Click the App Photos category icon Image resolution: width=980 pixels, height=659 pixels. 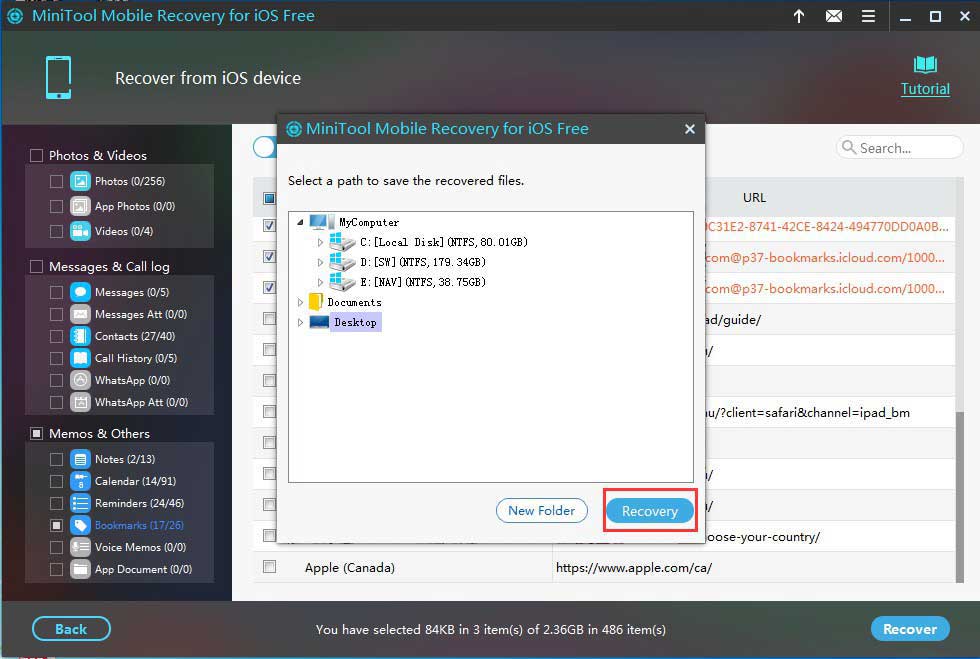point(81,206)
